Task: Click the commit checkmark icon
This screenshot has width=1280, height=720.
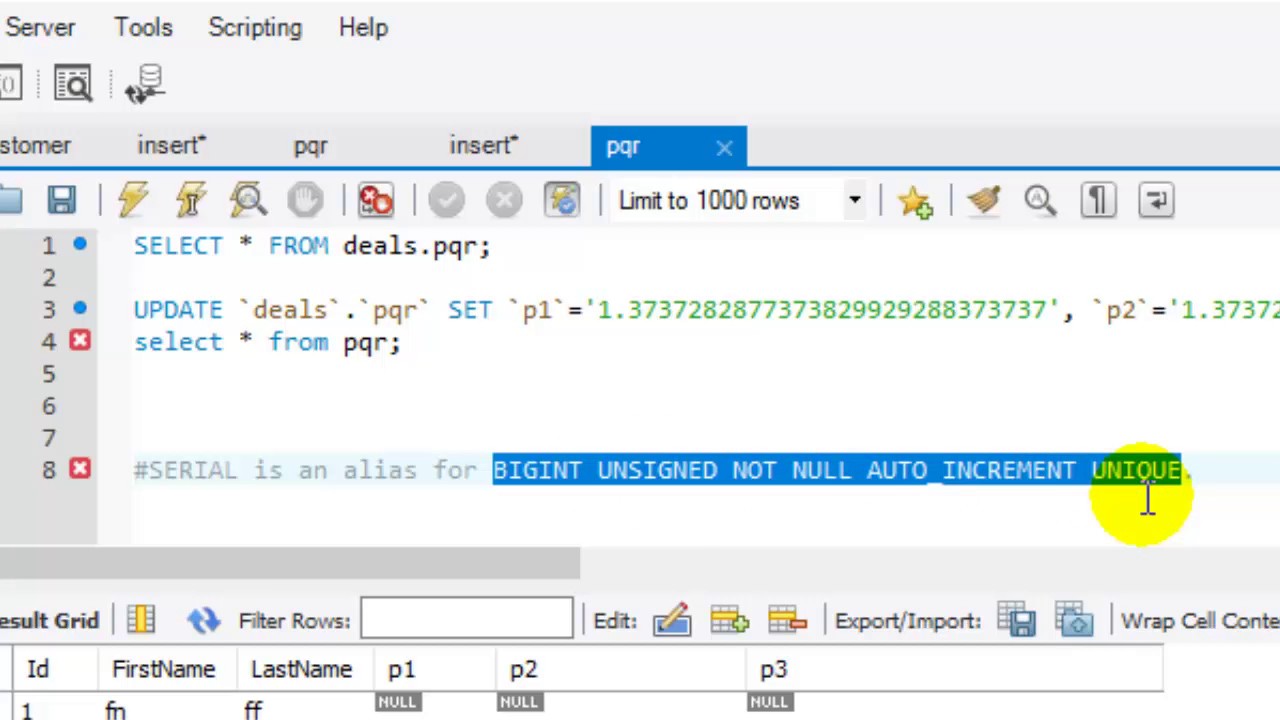Action: pyautogui.click(x=446, y=200)
